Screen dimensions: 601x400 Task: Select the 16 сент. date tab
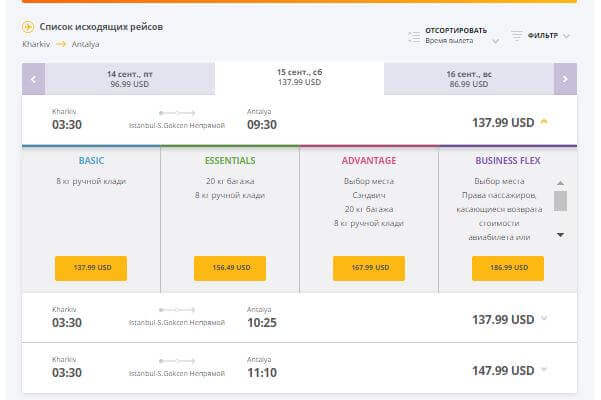pyautogui.click(x=469, y=79)
